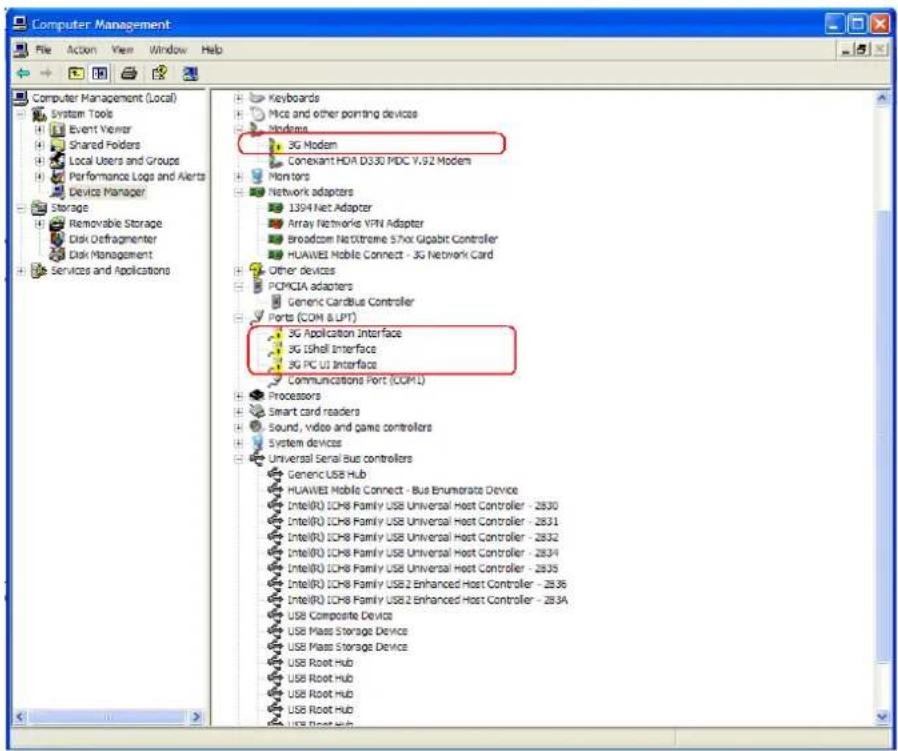
Task: Open the View menu
Action: pos(123,50)
